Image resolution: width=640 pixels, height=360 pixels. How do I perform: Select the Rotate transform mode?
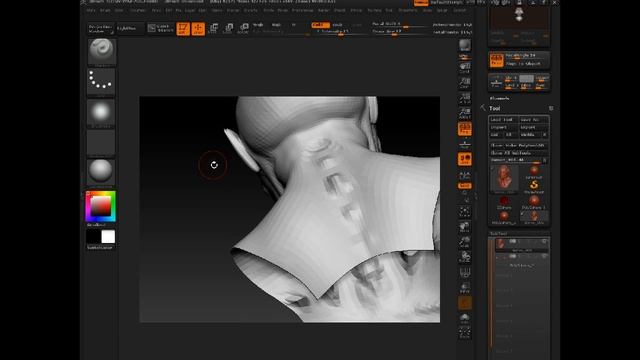(243, 28)
